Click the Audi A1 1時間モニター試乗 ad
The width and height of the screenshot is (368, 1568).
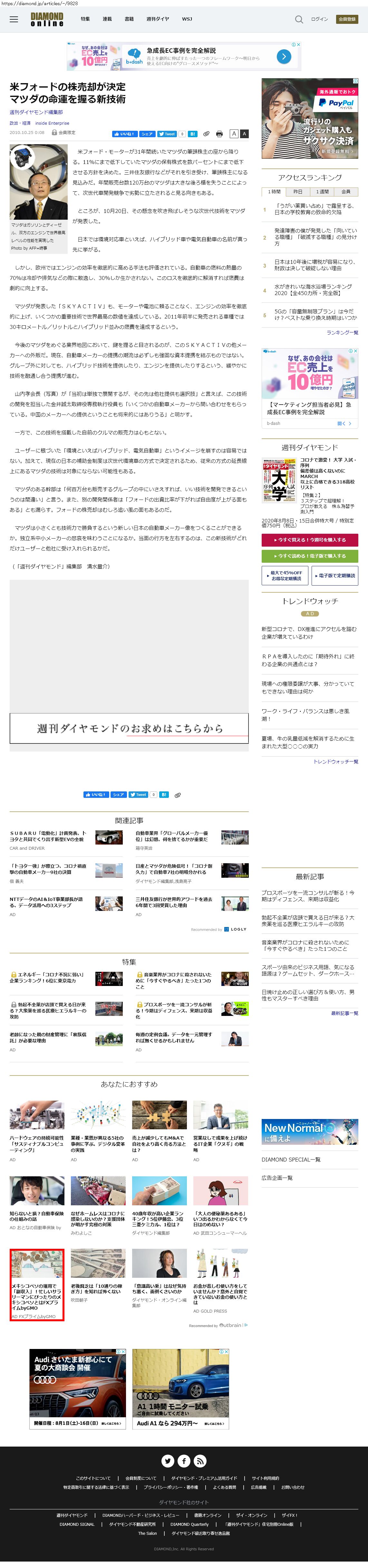pos(180,1389)
